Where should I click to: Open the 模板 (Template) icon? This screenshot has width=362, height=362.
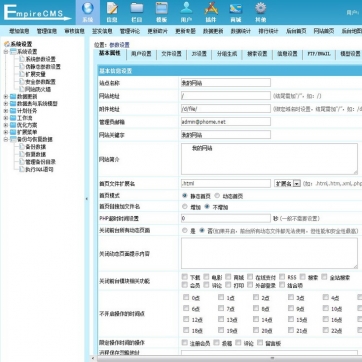[162, 12]
